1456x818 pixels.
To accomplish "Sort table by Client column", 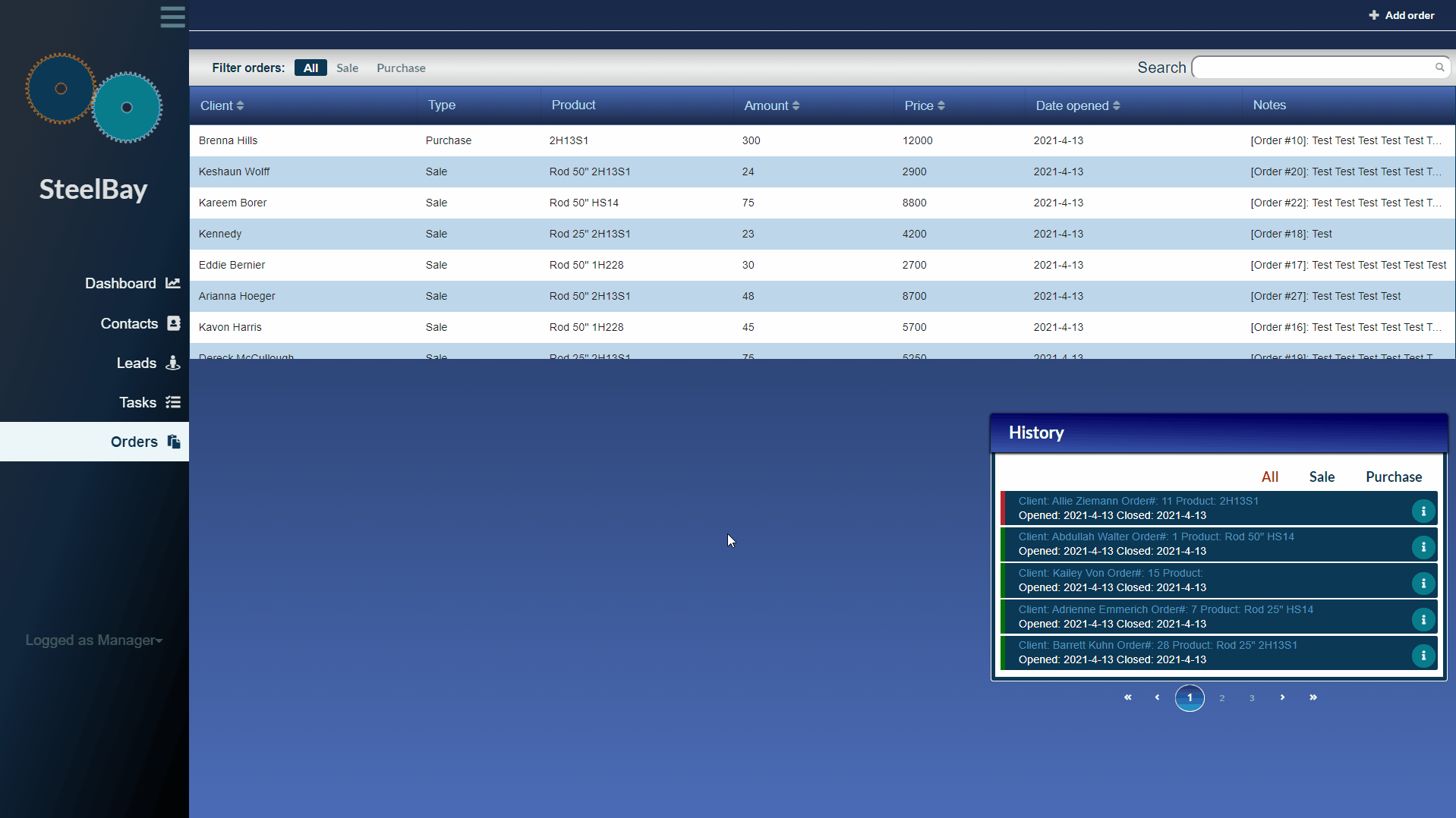I will pos(222,105).
